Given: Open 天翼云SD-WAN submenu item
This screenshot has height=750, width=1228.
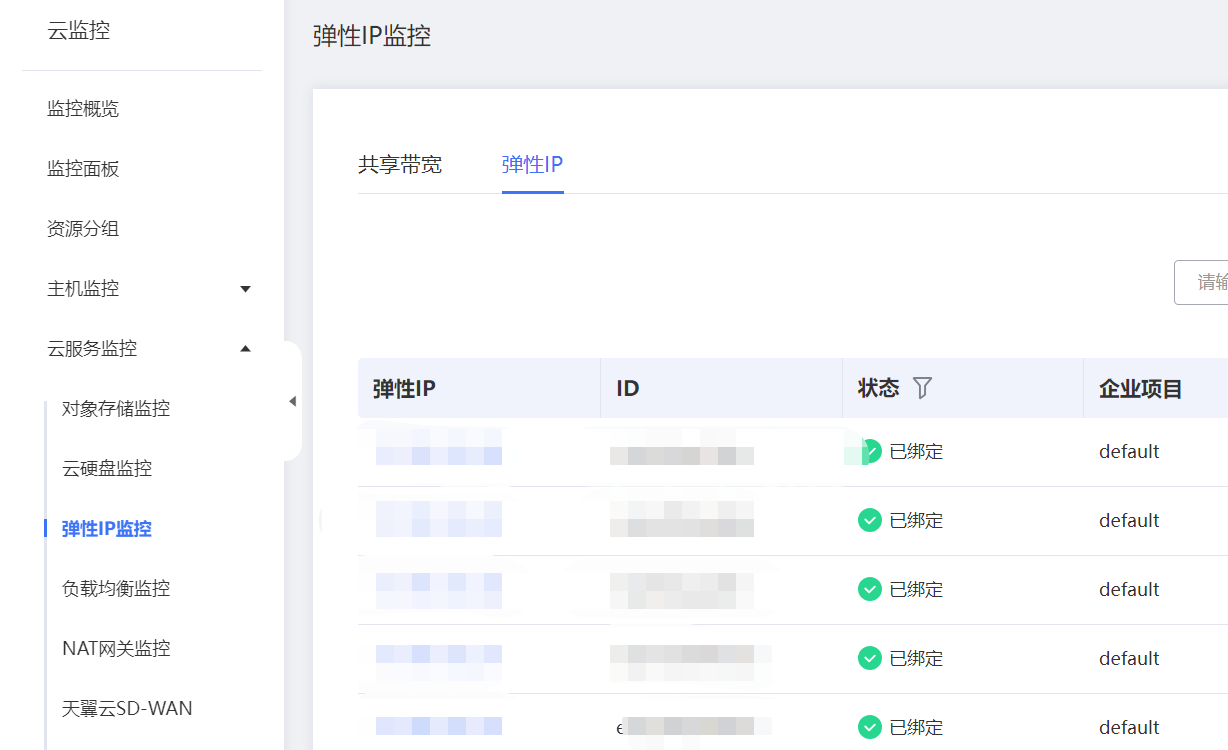Looking at the screenshot, I should (x=127, y=709).
